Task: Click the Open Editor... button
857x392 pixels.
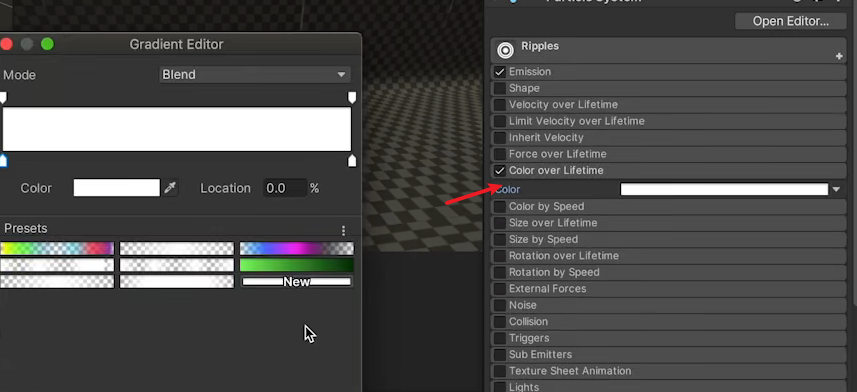Action: [791, 21]
